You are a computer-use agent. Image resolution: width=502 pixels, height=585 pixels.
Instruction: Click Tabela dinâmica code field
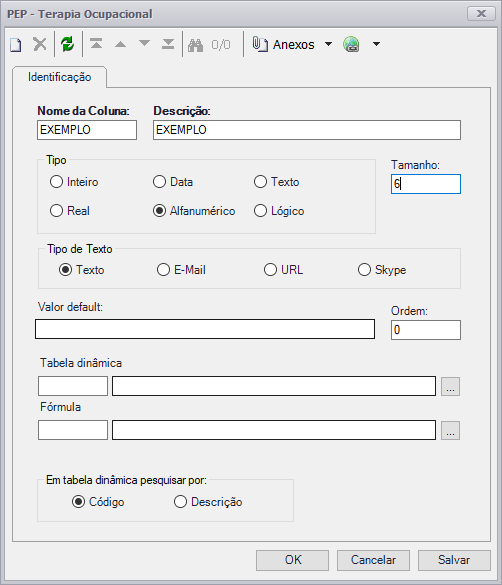click(x=73, y=386)
